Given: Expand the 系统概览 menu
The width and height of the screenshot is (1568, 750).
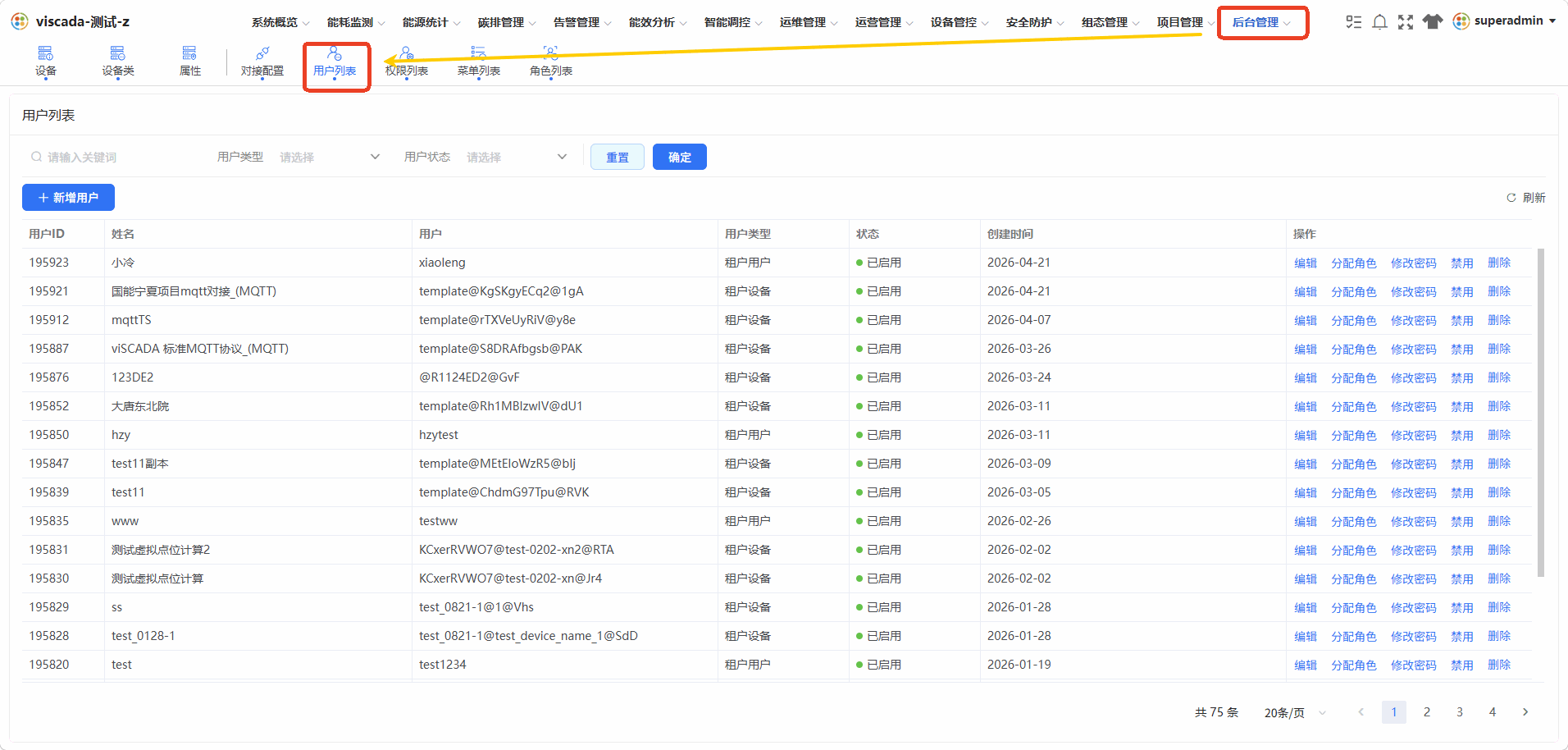Looking at the screenshot, I should pos(280,22).
